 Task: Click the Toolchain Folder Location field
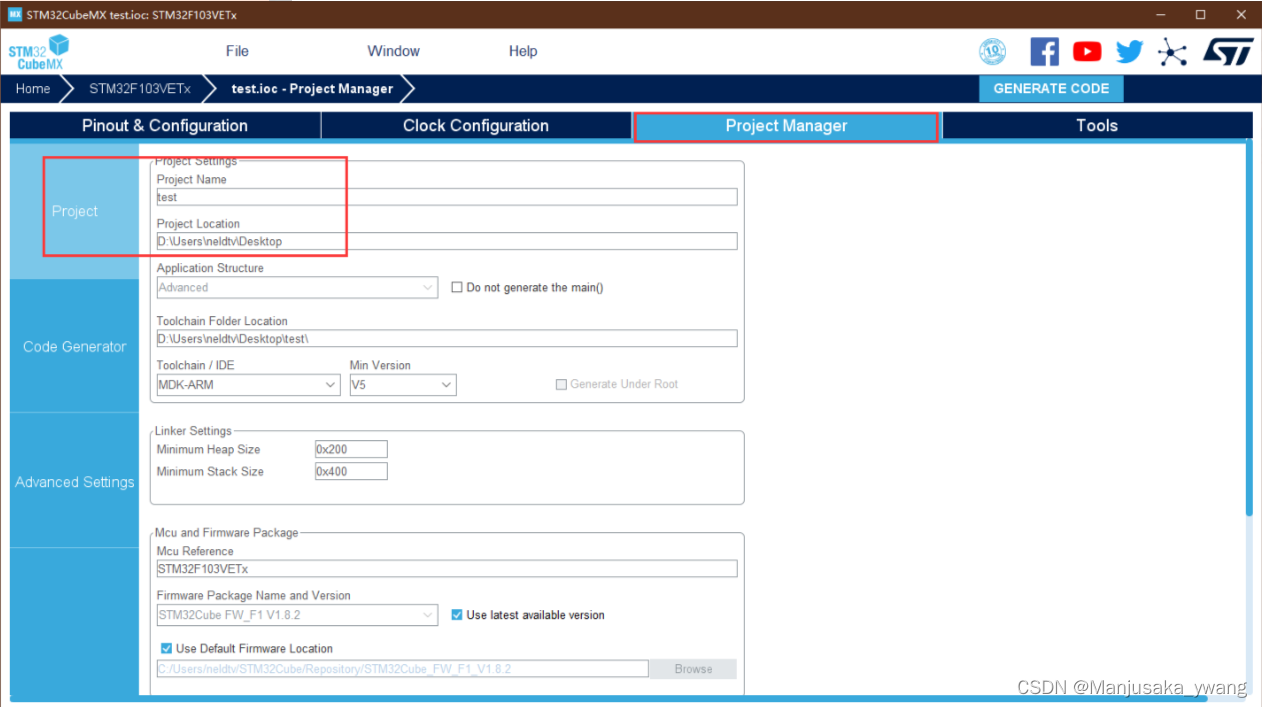click(x=447, y=339)
